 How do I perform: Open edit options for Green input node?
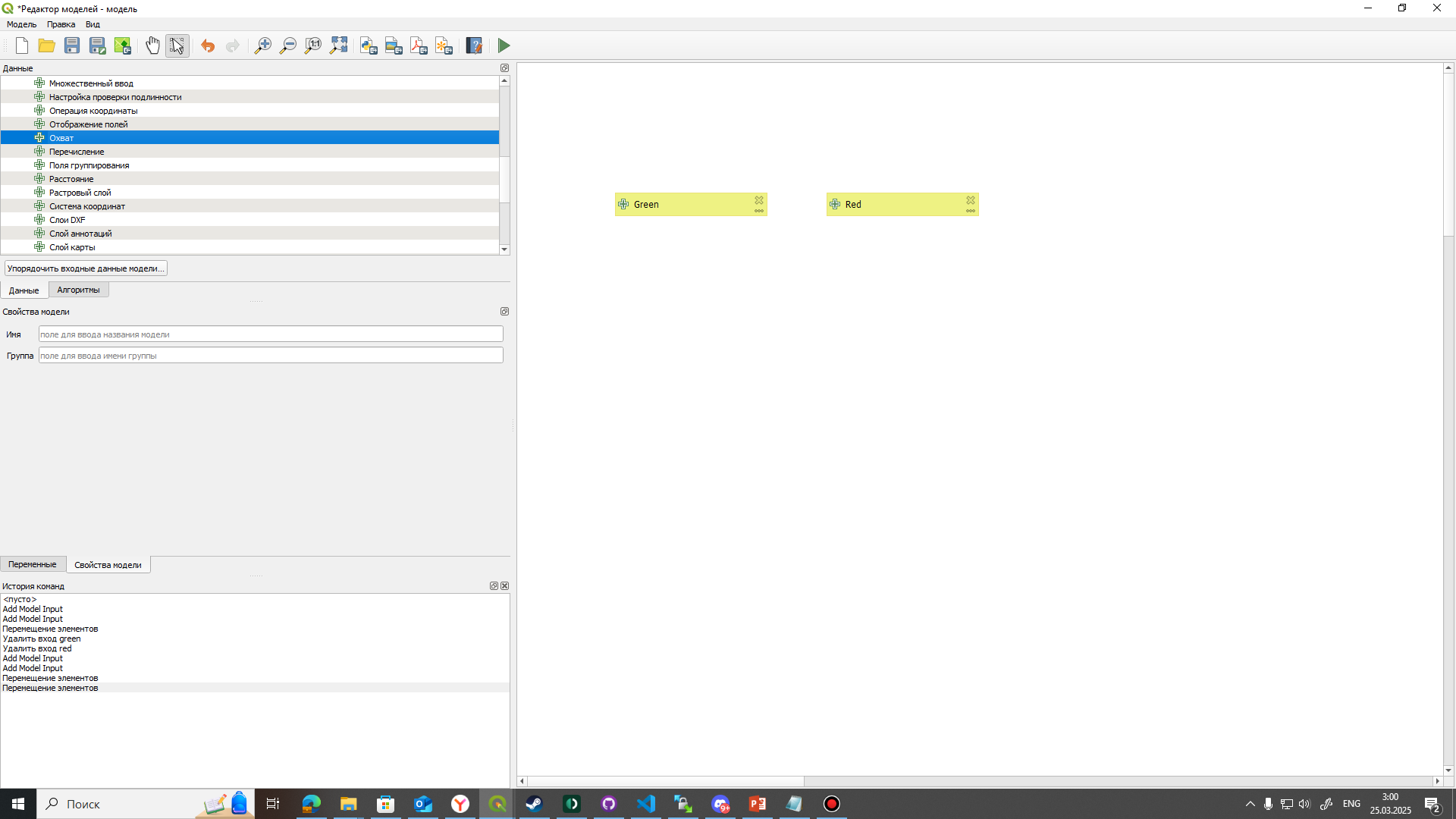click(x=759, y=211)
